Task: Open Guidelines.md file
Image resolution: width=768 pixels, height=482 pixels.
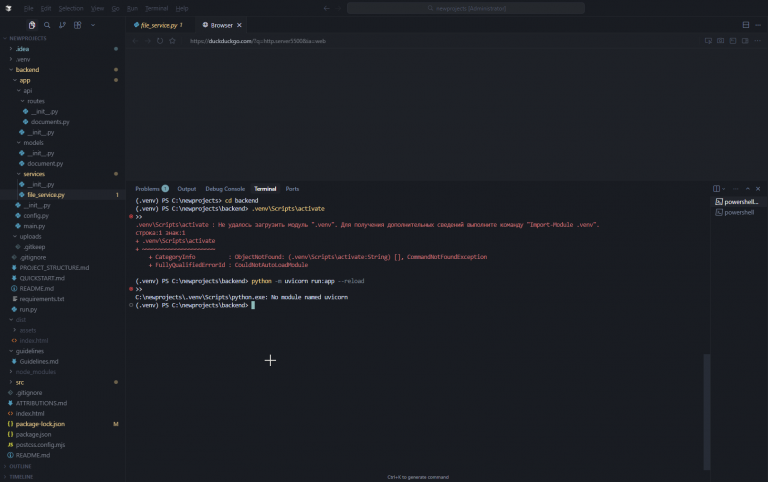Action: point(39,362)
